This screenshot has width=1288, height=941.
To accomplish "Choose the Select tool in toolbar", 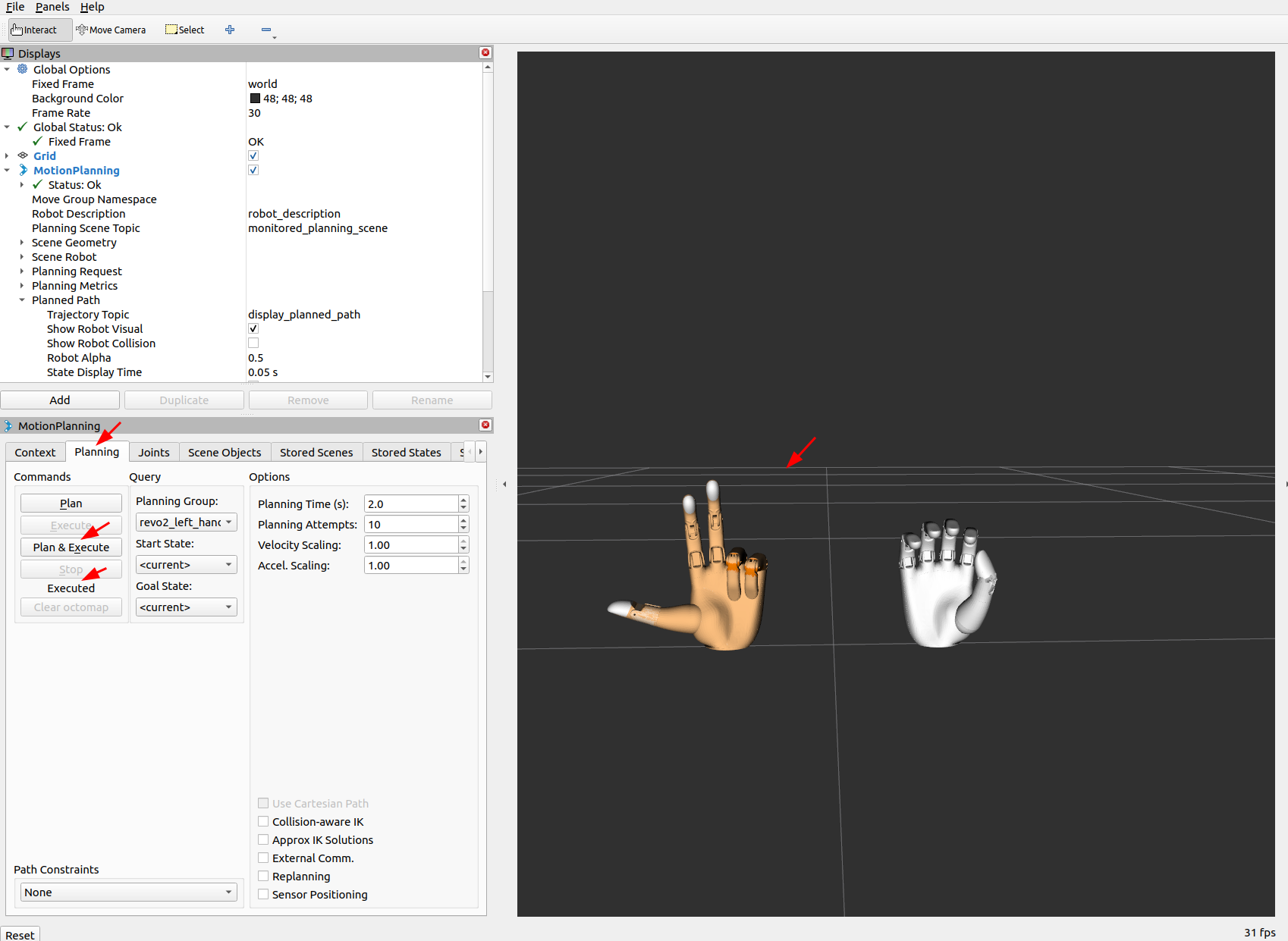I will click(185, 30).
